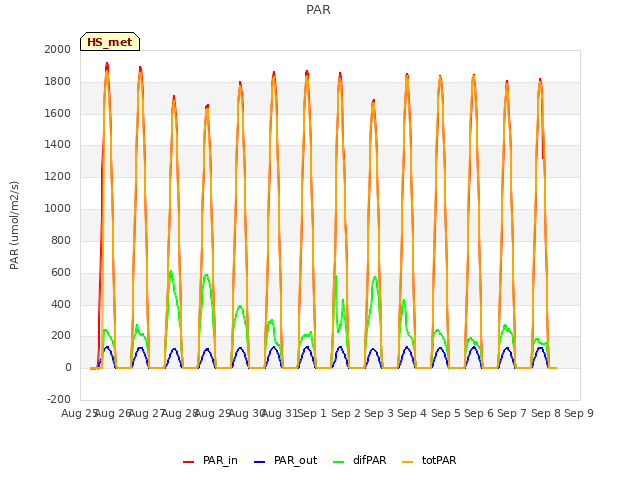Click the PAR (umol/m2/s) y-axis label
Screen dimensions: 640x480
pyautogui.click(x=14, y=225)
